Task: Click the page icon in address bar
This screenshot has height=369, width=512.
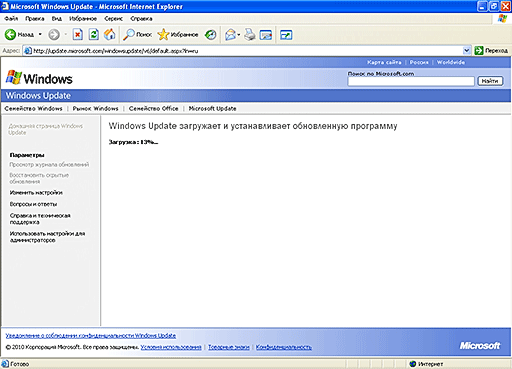Action: coord(28,51)
